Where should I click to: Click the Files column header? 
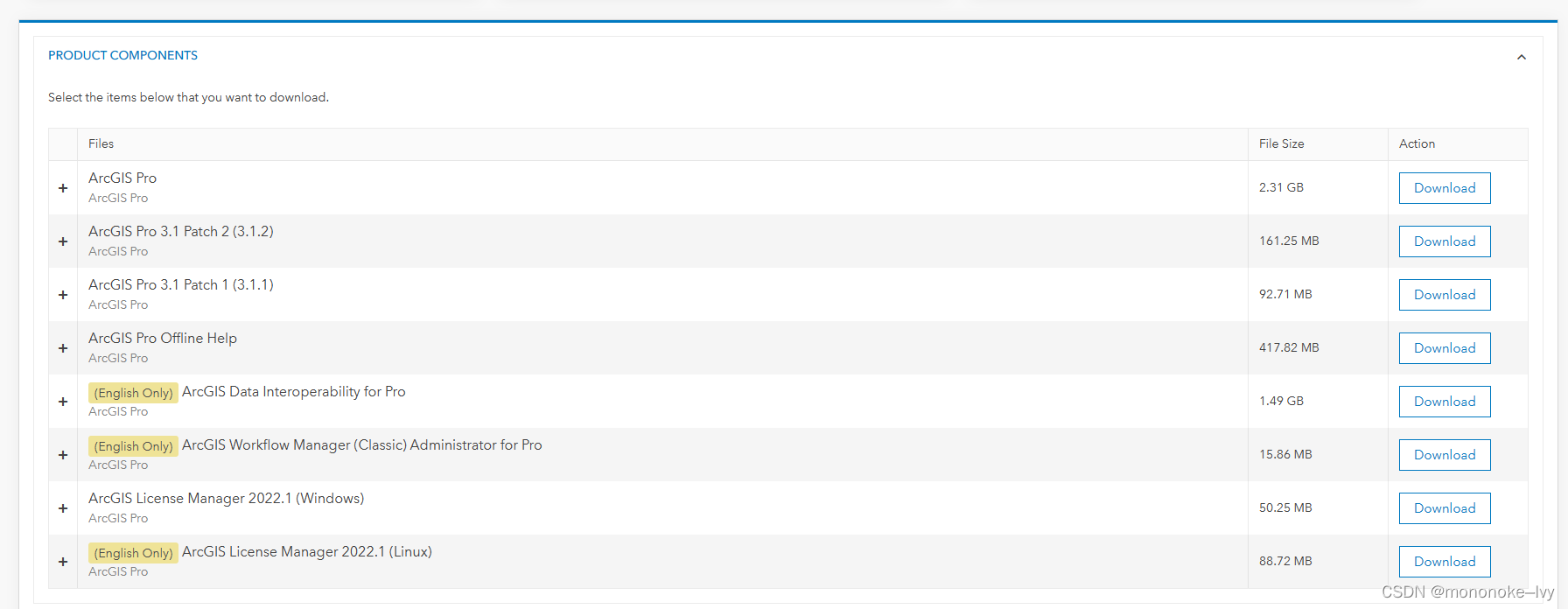(101, 143)
